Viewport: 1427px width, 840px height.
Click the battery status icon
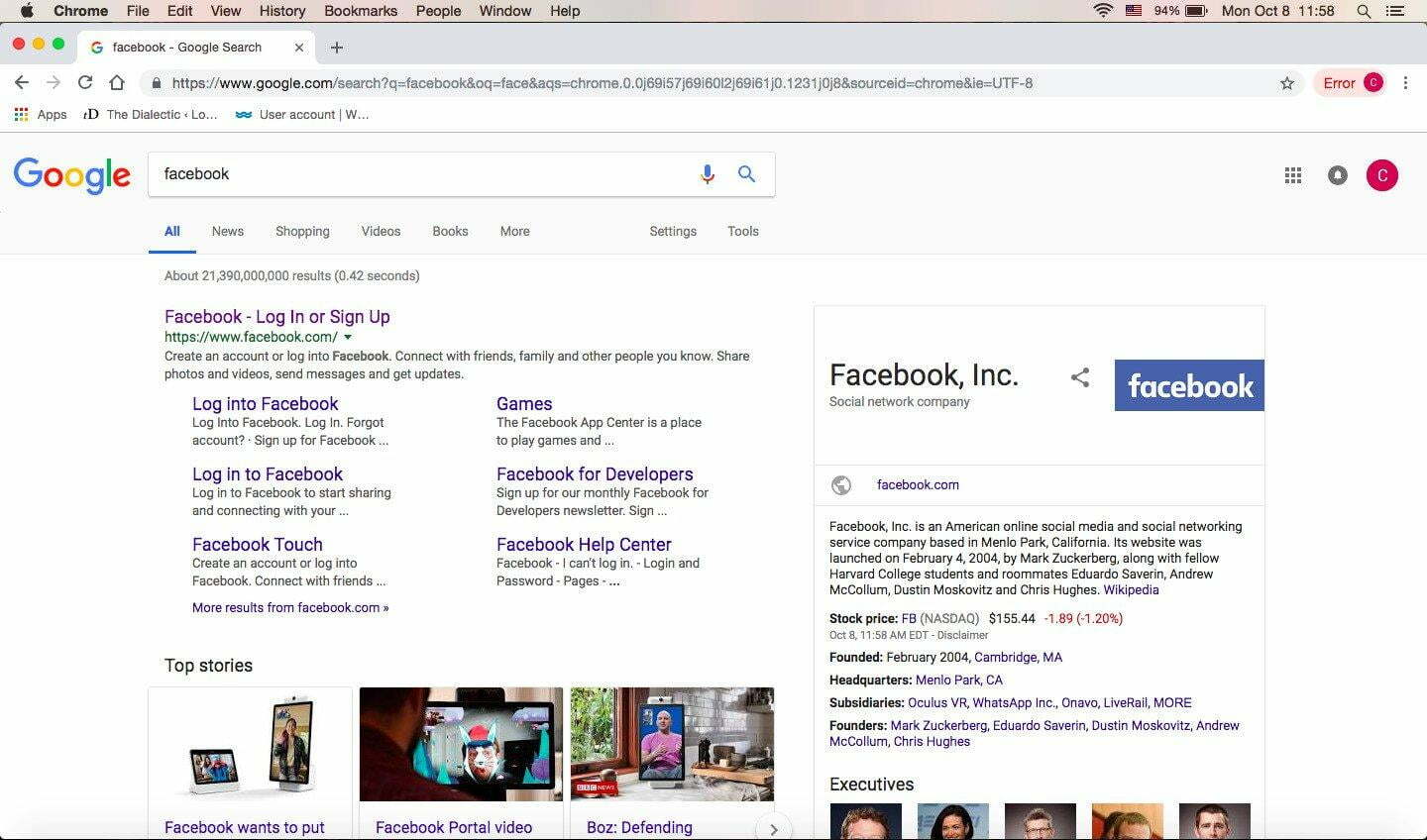pos(1196,11)
